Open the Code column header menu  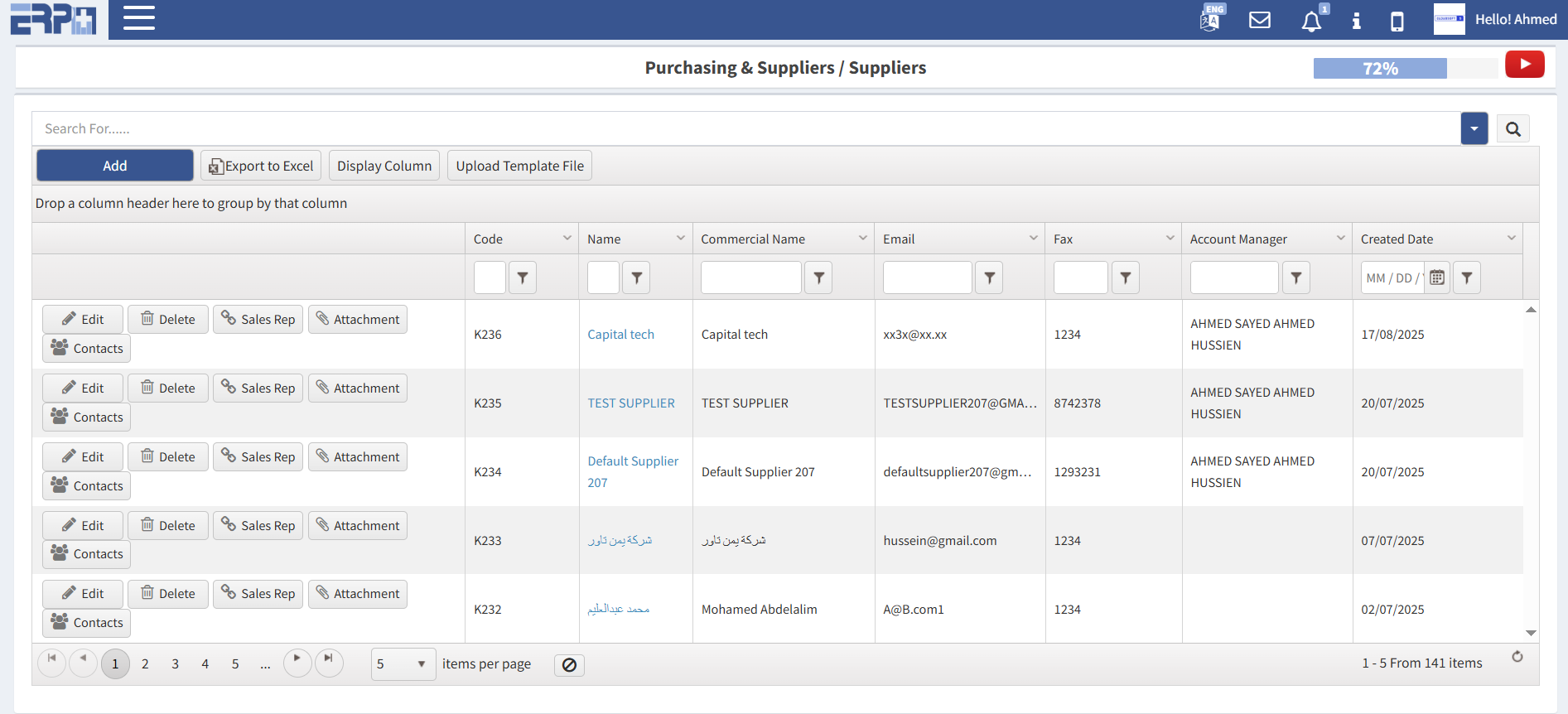pos(567,239)
